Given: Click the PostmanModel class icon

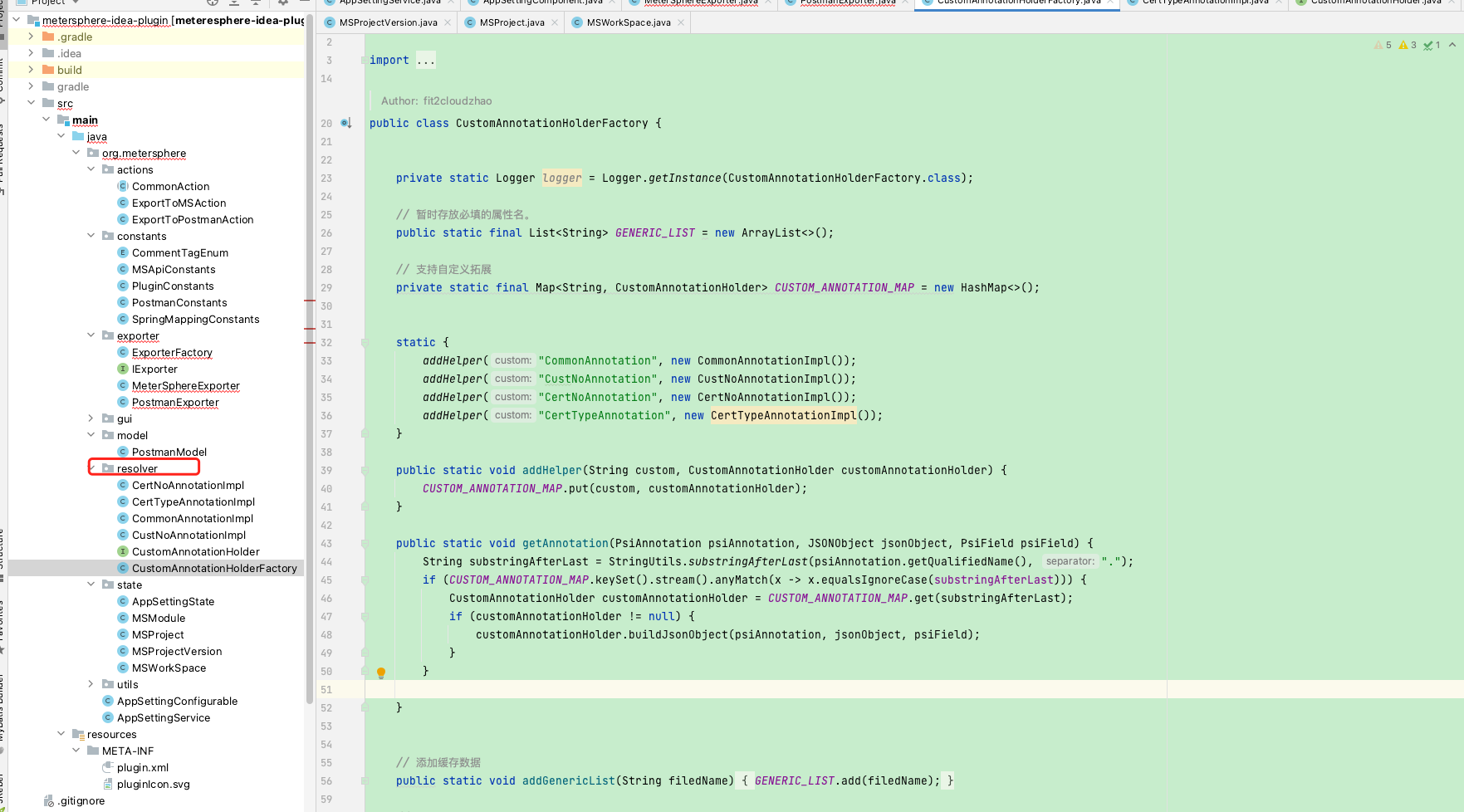Looking at the screenshot, I should coord(123,452).
